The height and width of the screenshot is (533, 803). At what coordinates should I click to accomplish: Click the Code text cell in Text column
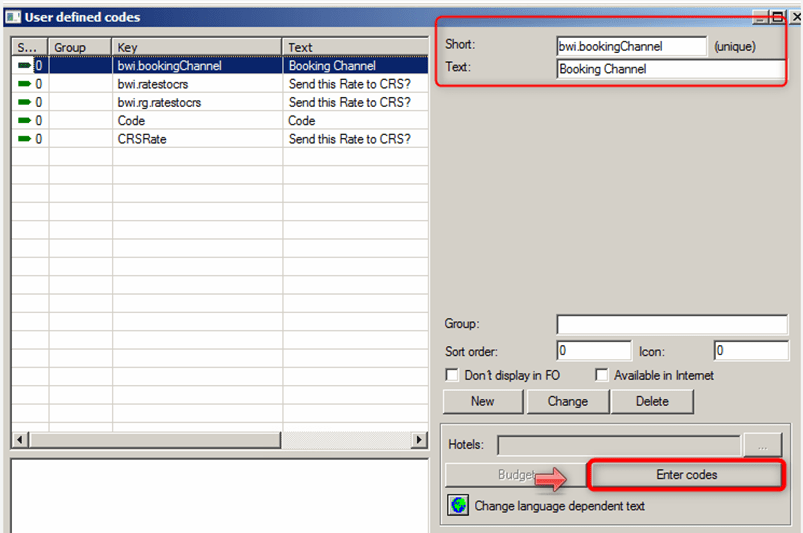point(355,121)
